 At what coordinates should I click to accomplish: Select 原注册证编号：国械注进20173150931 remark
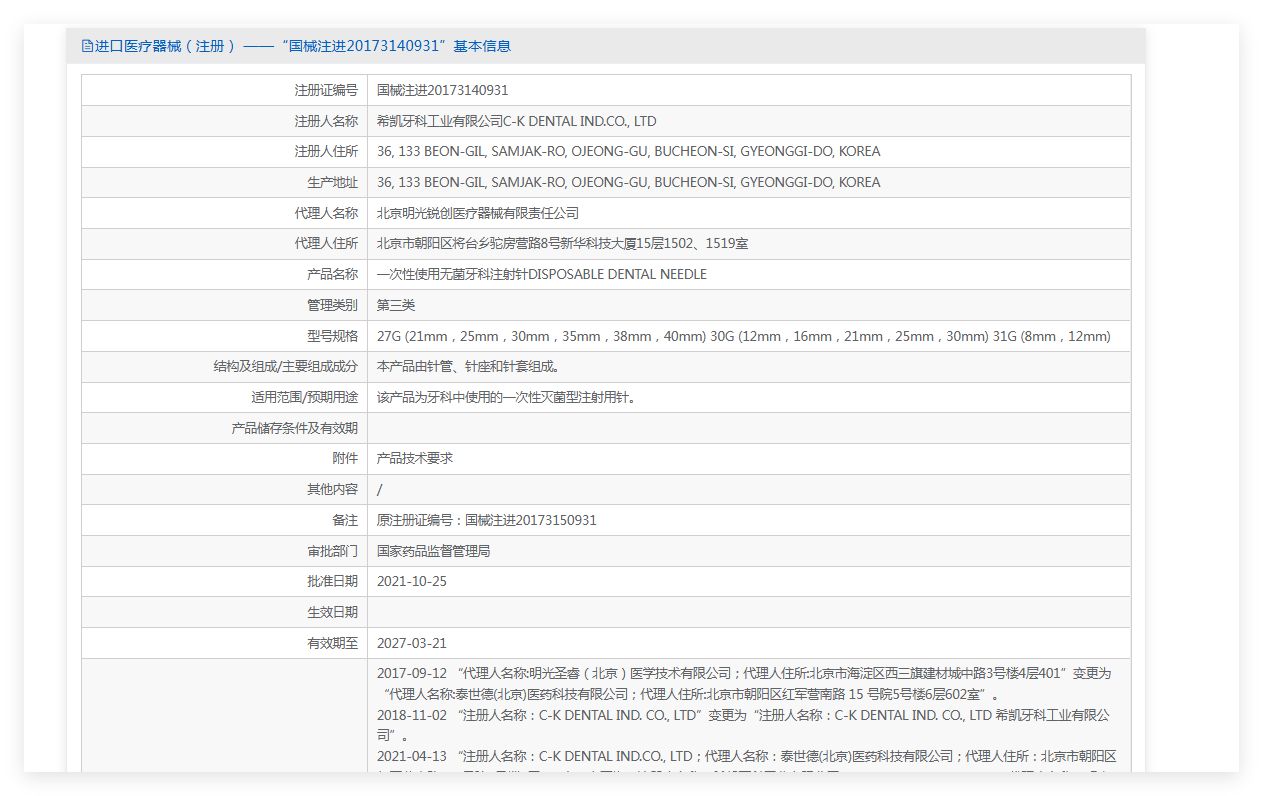(487, 520)
